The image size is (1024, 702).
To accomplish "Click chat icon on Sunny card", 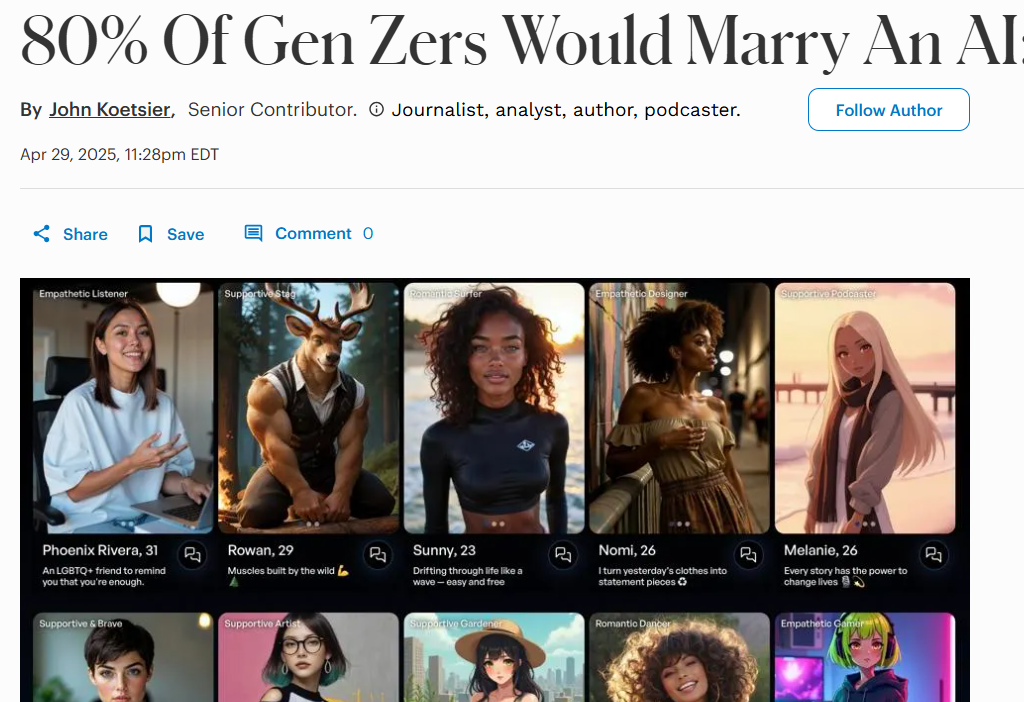I will tap(563, 555).
